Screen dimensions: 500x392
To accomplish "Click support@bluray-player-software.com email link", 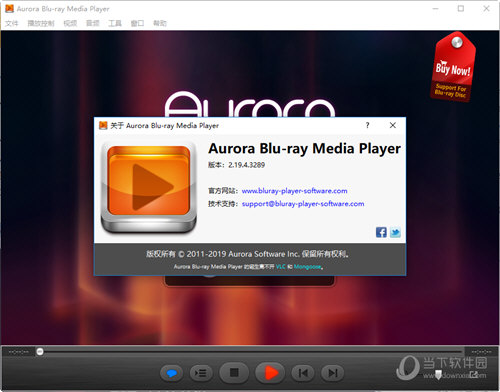I will [x=303, y=204].
